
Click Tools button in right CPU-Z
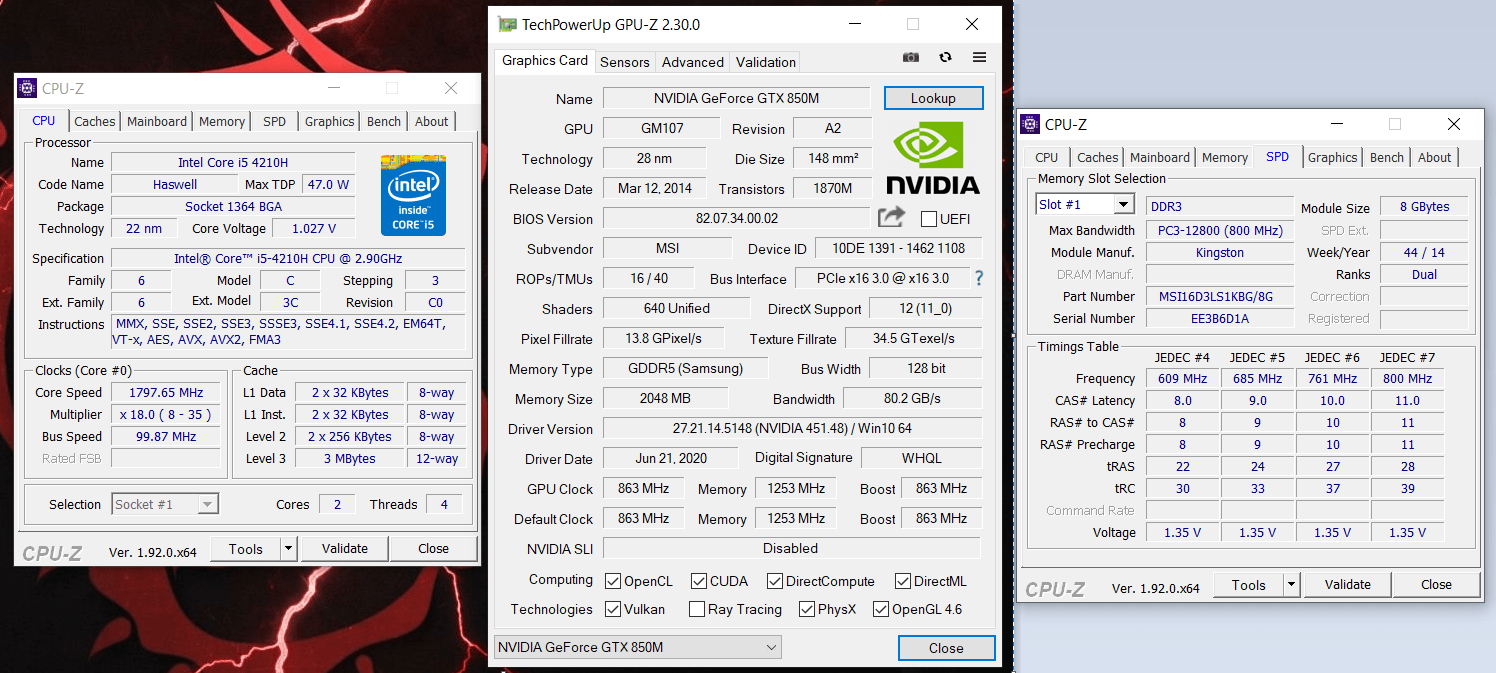click(1249, 585)
